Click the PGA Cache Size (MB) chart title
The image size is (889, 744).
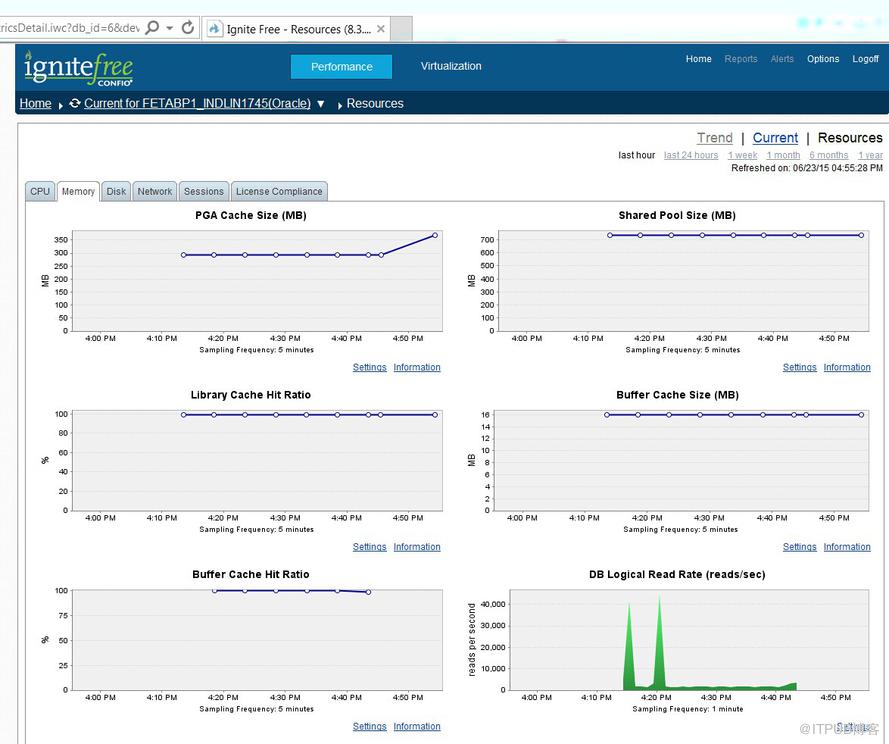tap(251, 215)
